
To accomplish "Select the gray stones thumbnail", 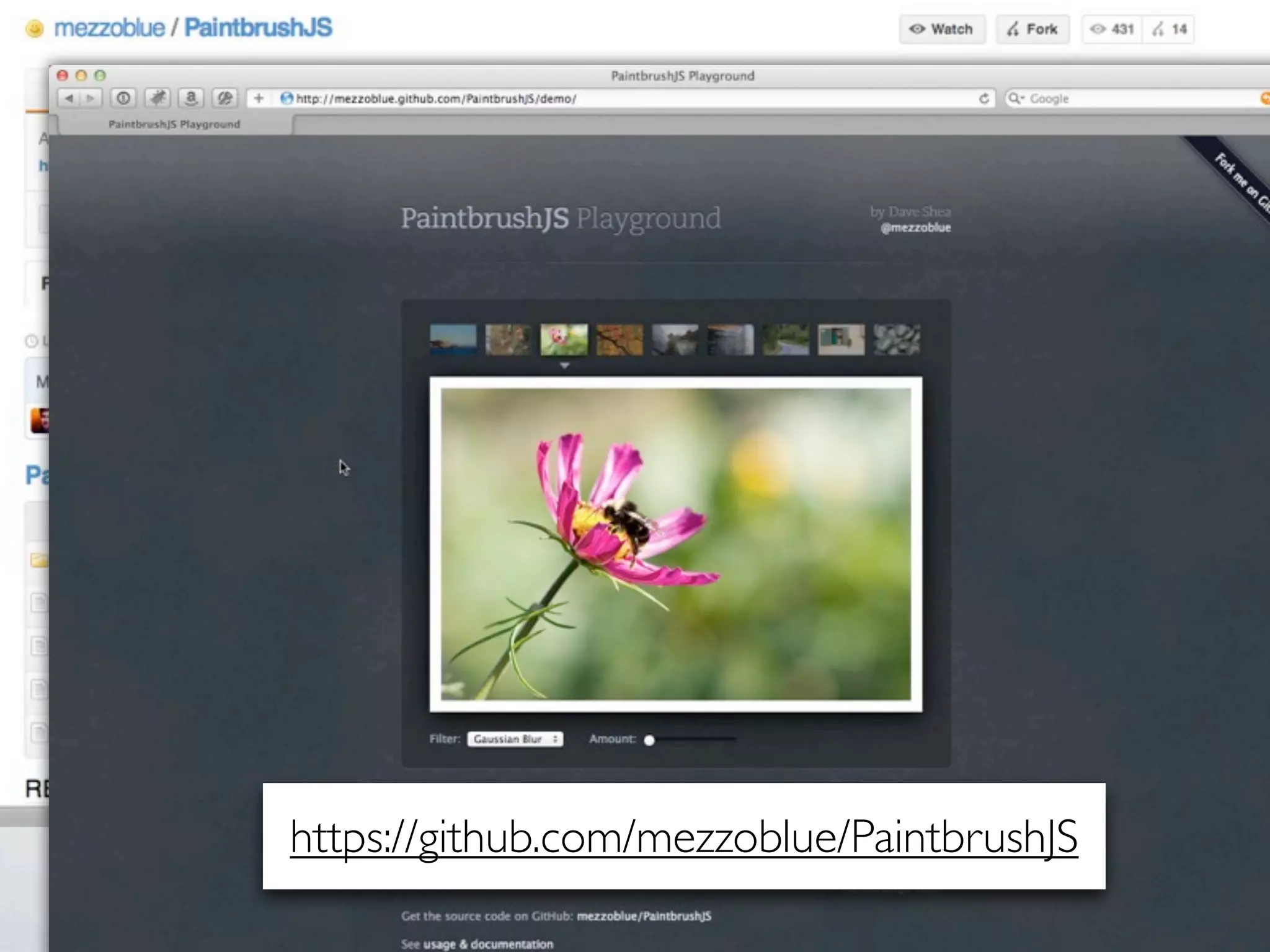I will click(x=897, y=339).
